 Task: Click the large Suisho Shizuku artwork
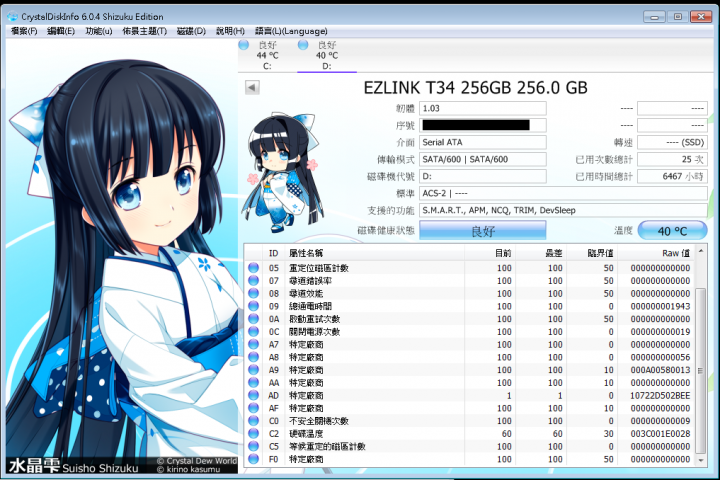click(x=122, y=257)
